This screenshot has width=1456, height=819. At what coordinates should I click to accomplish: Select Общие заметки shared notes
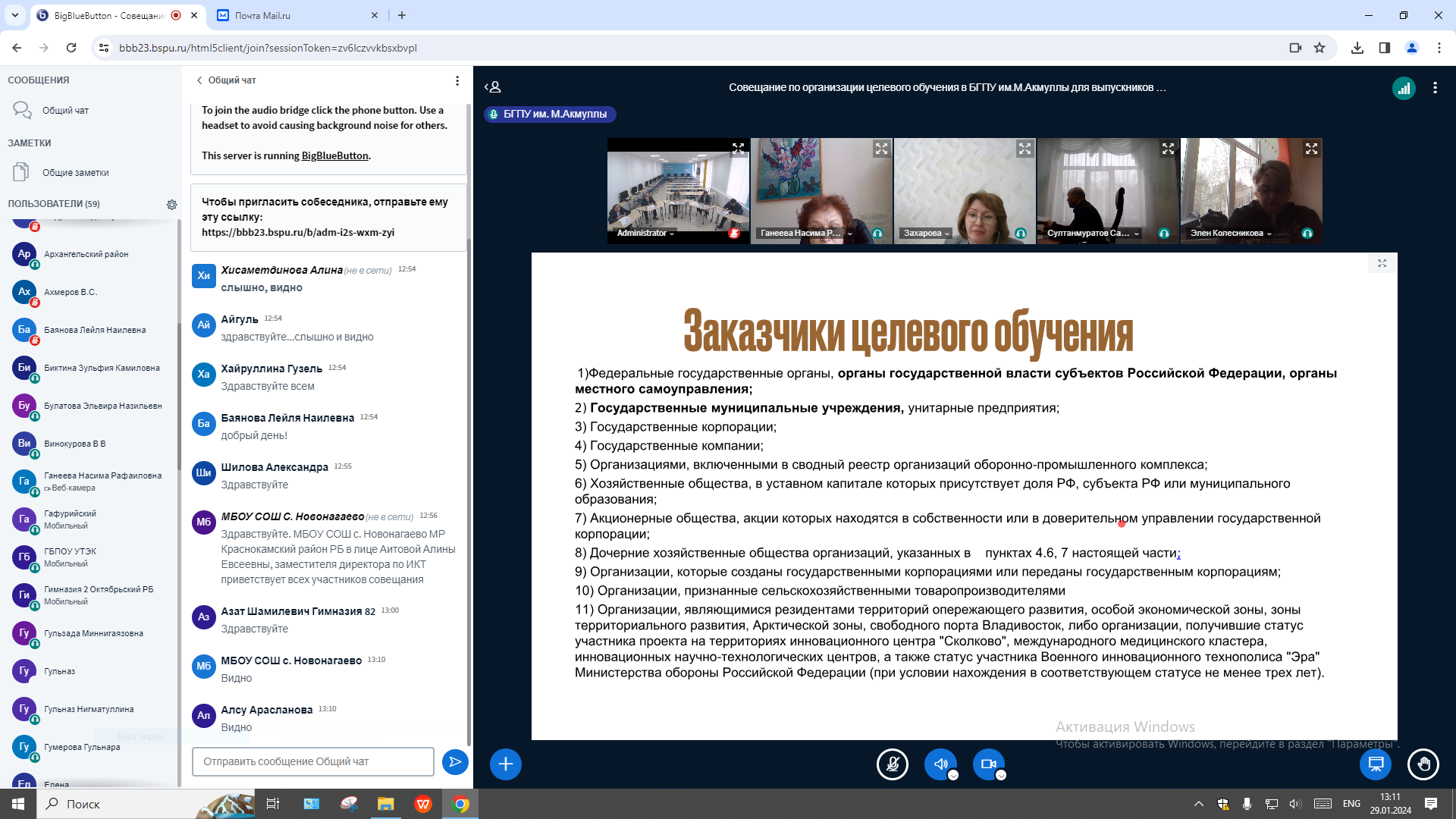point(75,173)
